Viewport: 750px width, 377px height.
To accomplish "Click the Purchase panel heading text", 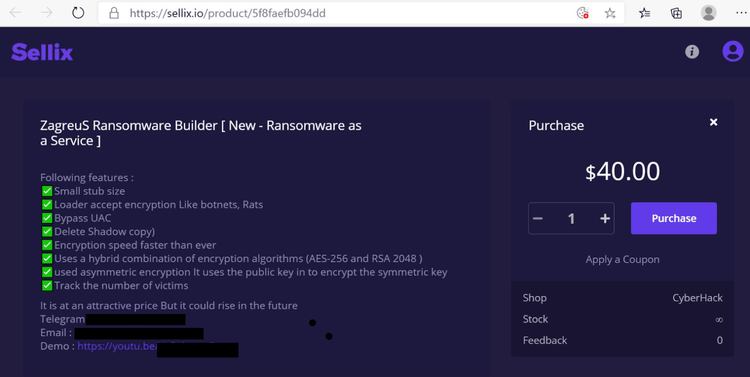I will tap(556, 125).
